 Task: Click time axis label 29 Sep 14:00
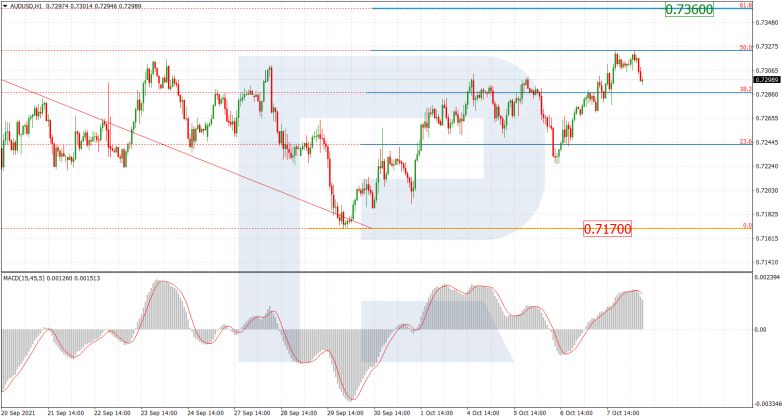pos(345,413)
